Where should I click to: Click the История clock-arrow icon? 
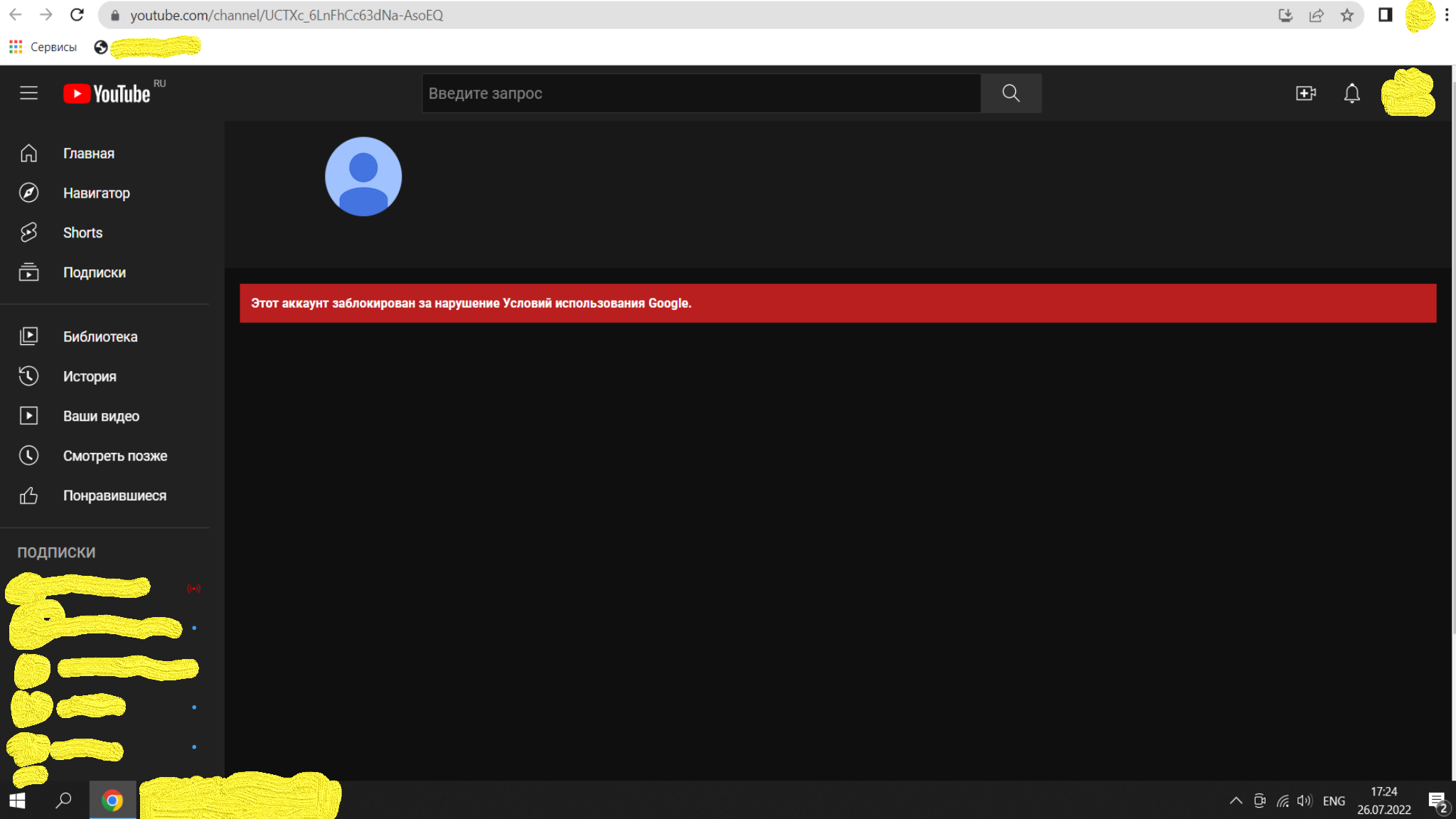point(28,376)
